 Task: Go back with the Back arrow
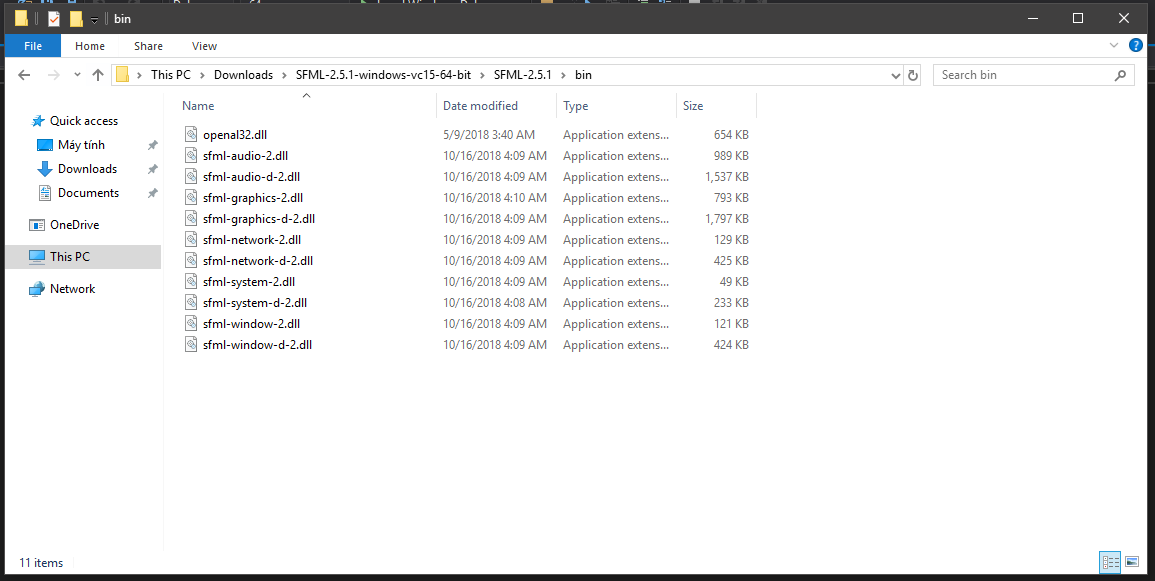tap(24, 74)
